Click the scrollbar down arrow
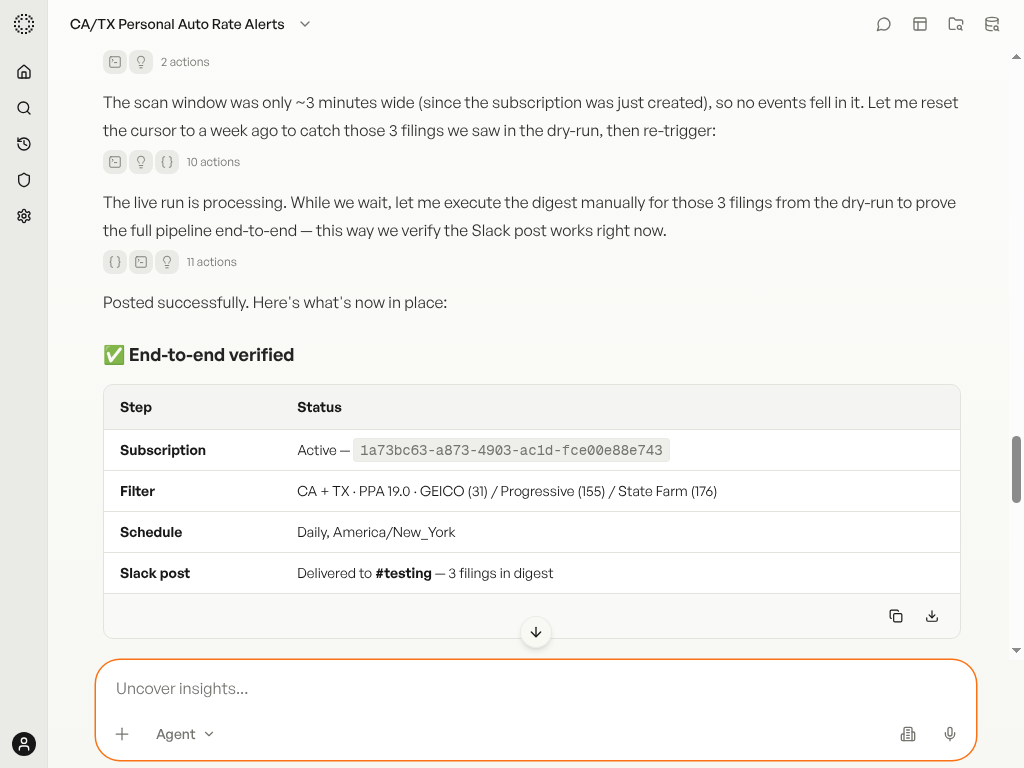This screenshot has height=768, width=1024. (x=1016, y=650)
